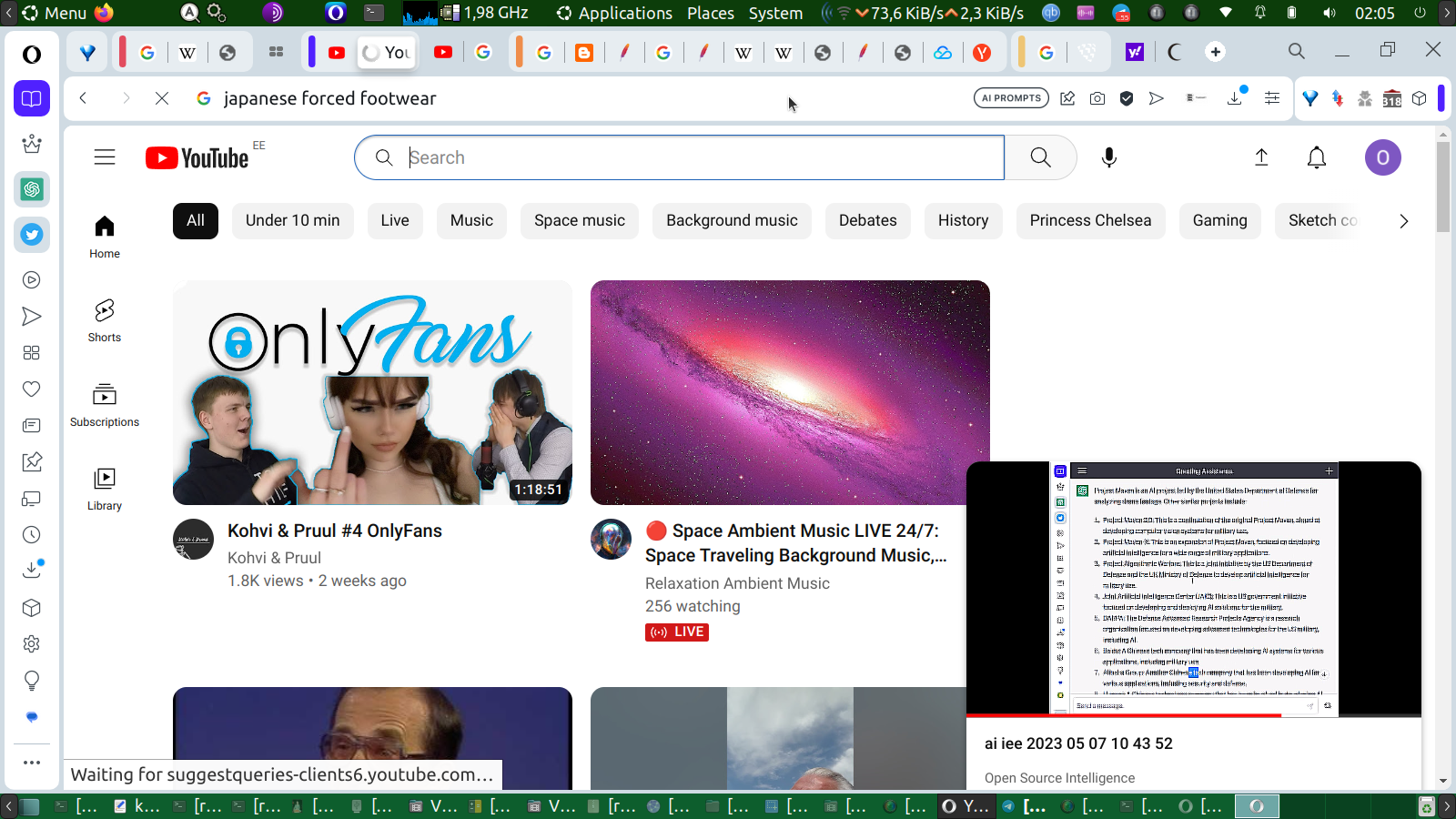Click the address bar text
Viewport: 1456px width, 819px height.
329,98
